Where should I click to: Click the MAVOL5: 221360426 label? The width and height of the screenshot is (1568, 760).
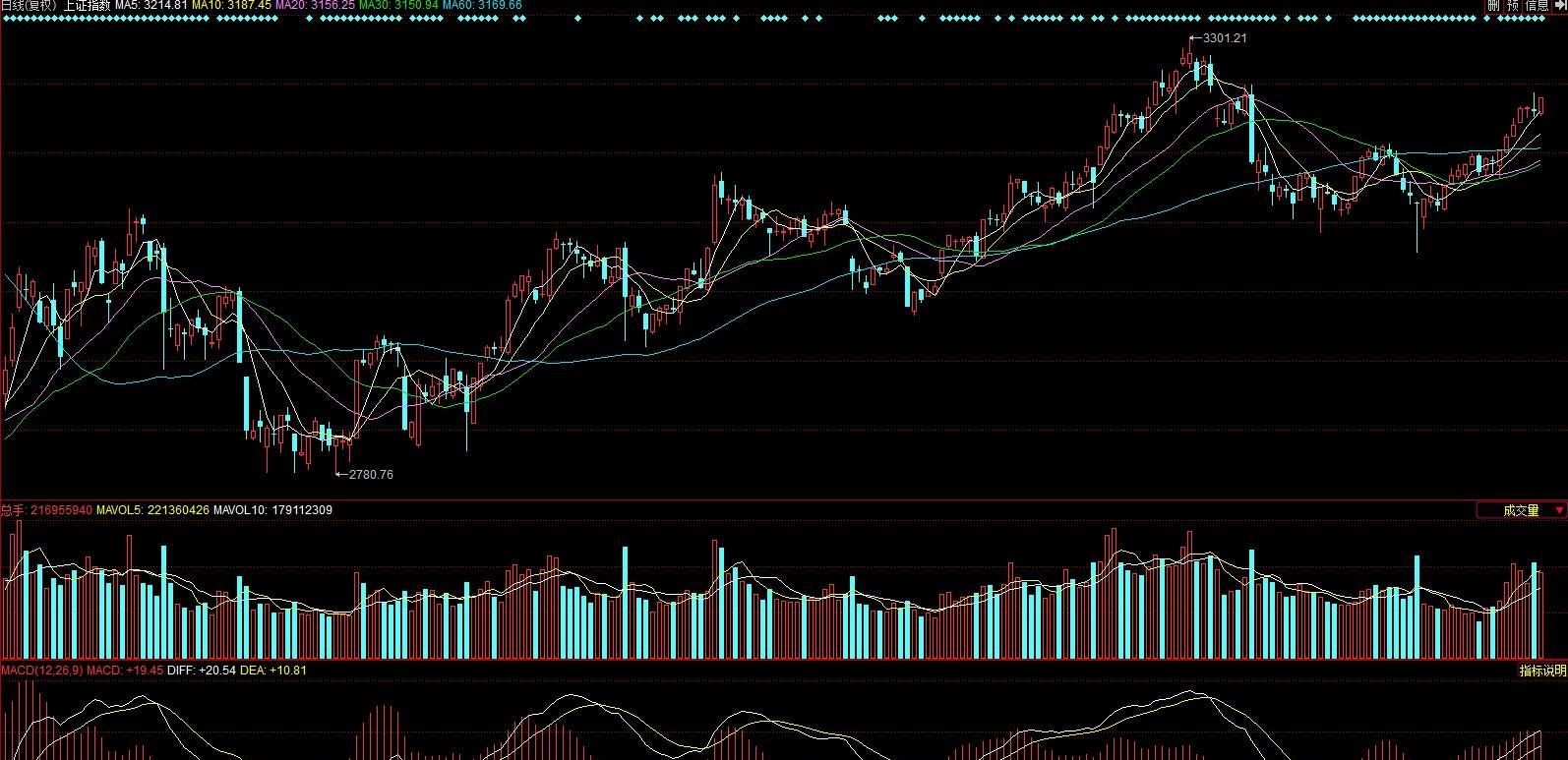click(152, 510)
